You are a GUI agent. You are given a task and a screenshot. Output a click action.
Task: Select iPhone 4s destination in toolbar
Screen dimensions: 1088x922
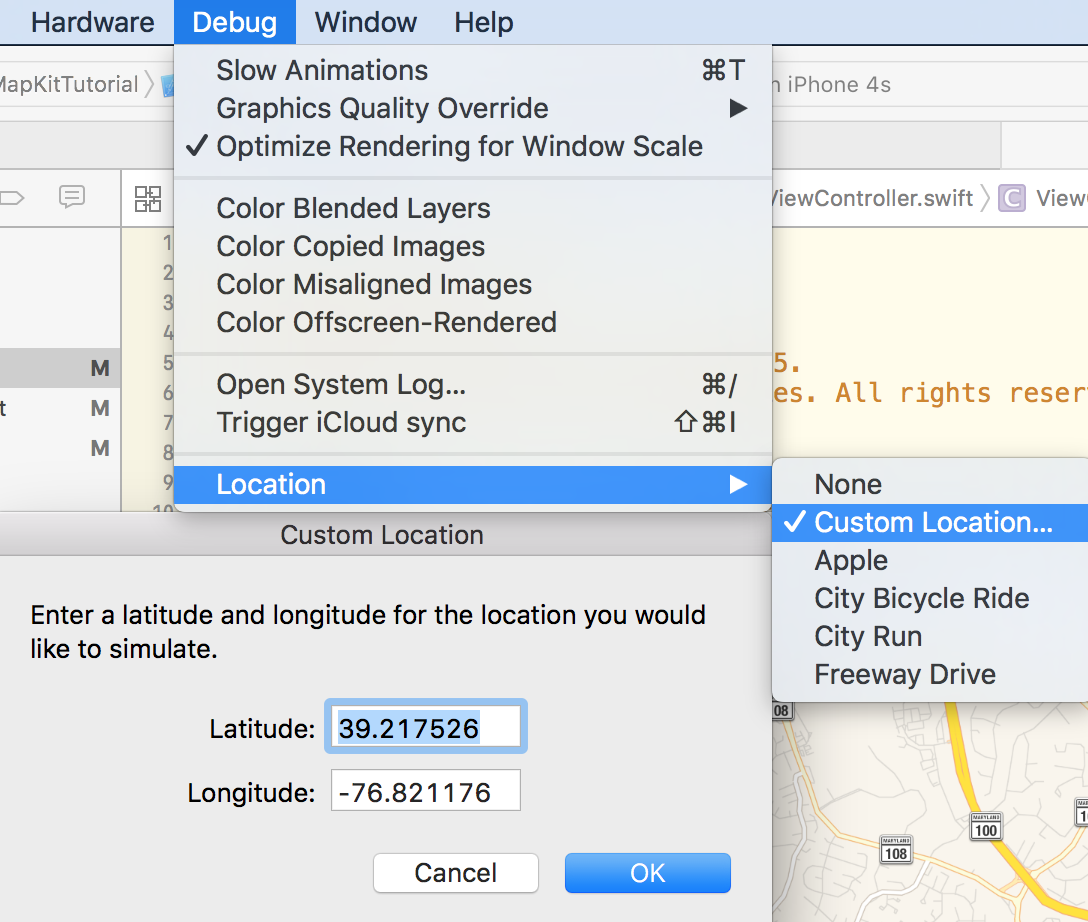pyautogui.click(x=839, y=85)
